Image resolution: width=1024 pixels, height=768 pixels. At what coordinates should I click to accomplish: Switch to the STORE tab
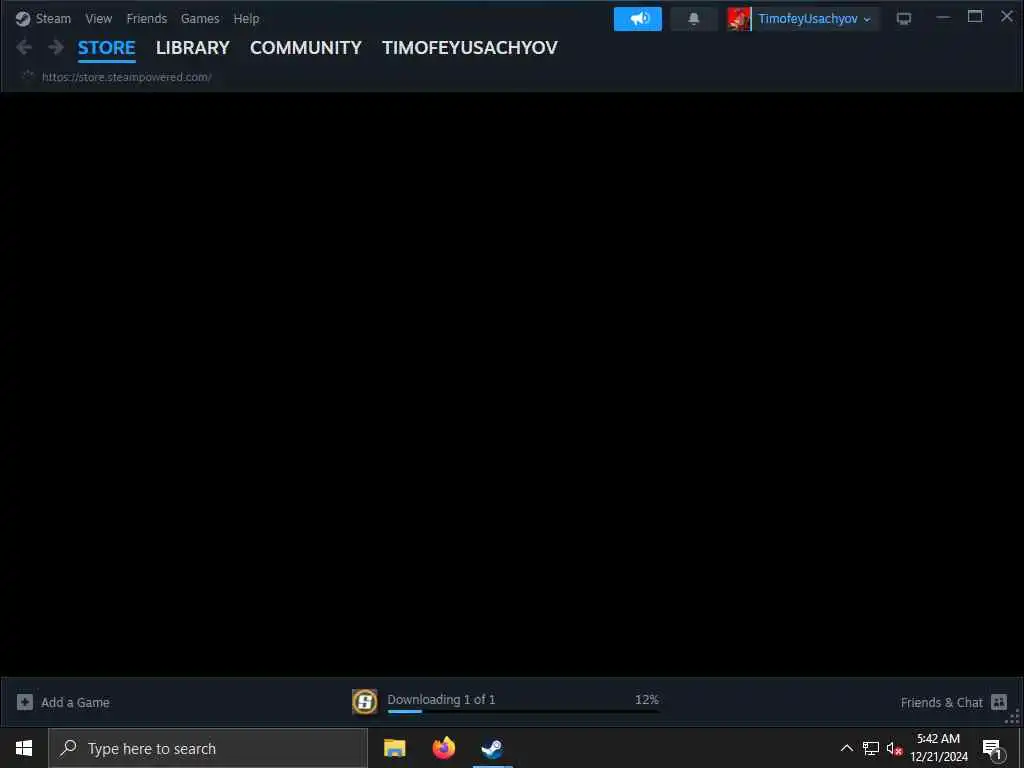(x=106, y=48)
